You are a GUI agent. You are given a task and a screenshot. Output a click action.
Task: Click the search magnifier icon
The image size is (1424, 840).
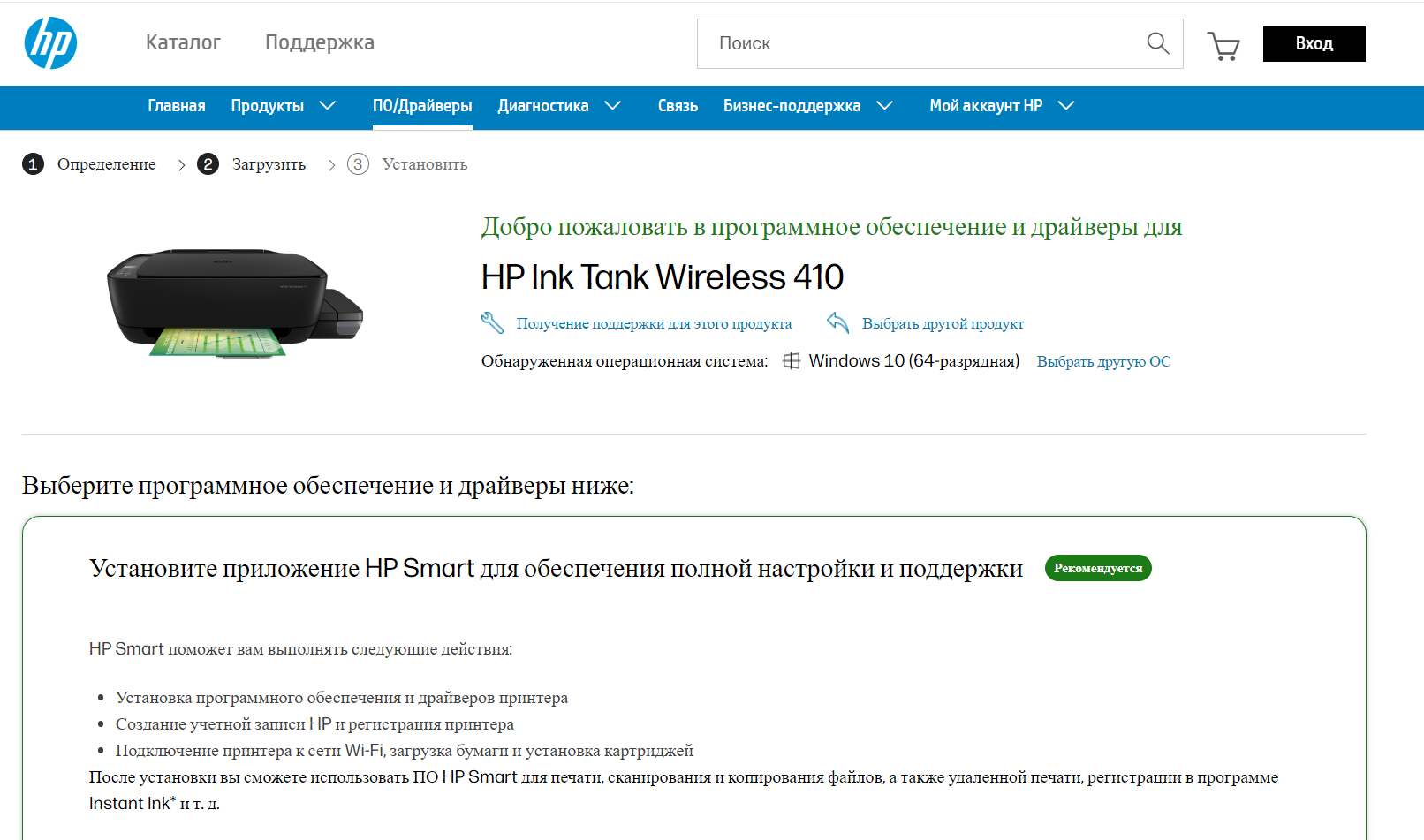[x=1157, y=43]
